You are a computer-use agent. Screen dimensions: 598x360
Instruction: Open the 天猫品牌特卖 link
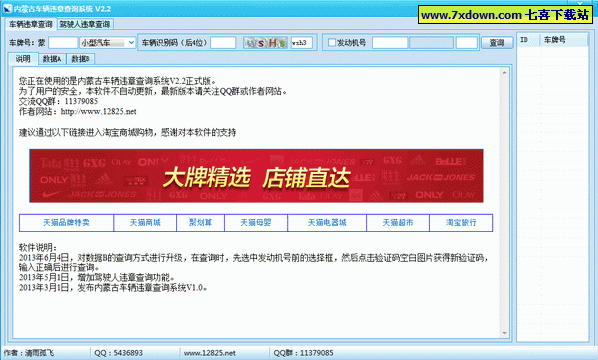(x=66, y=223)
